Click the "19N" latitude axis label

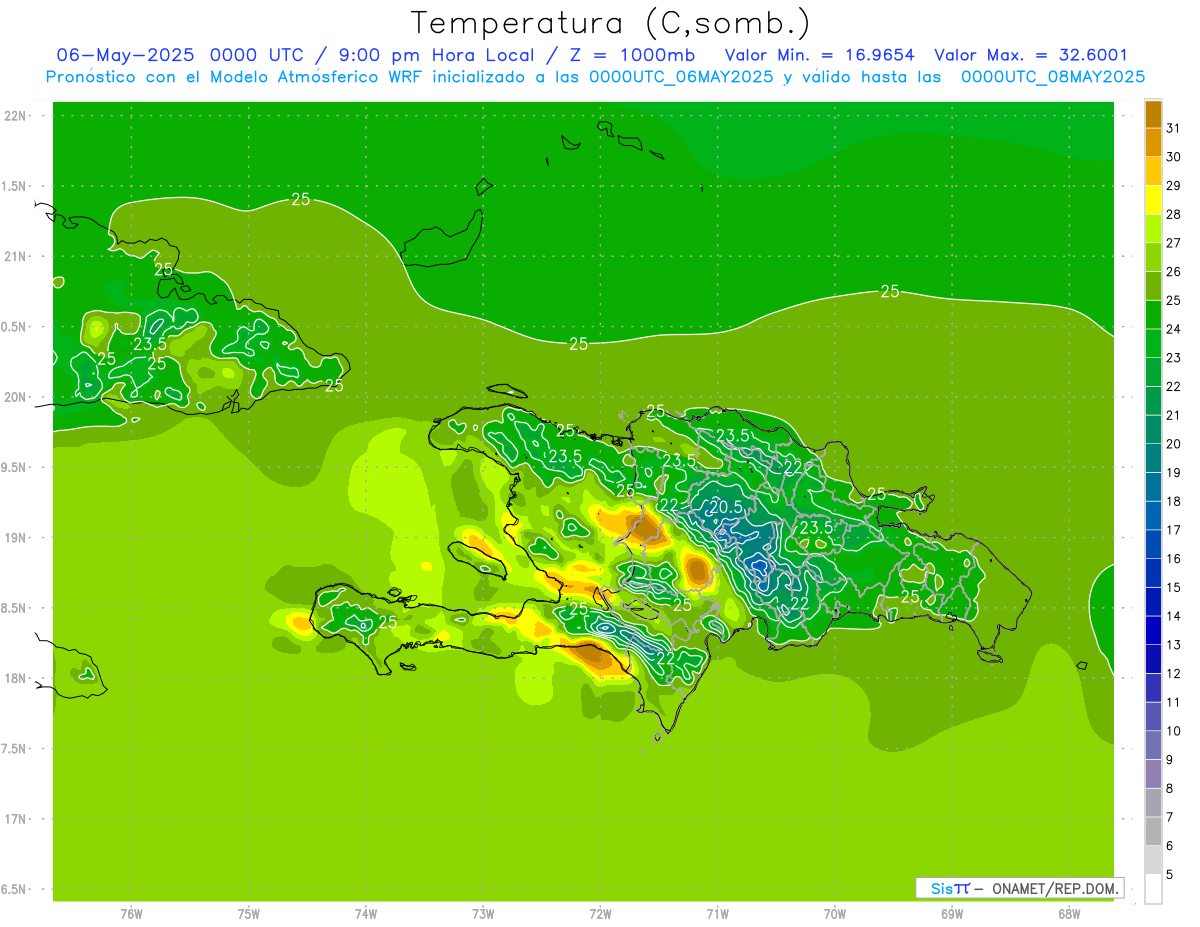pos(16,538)
